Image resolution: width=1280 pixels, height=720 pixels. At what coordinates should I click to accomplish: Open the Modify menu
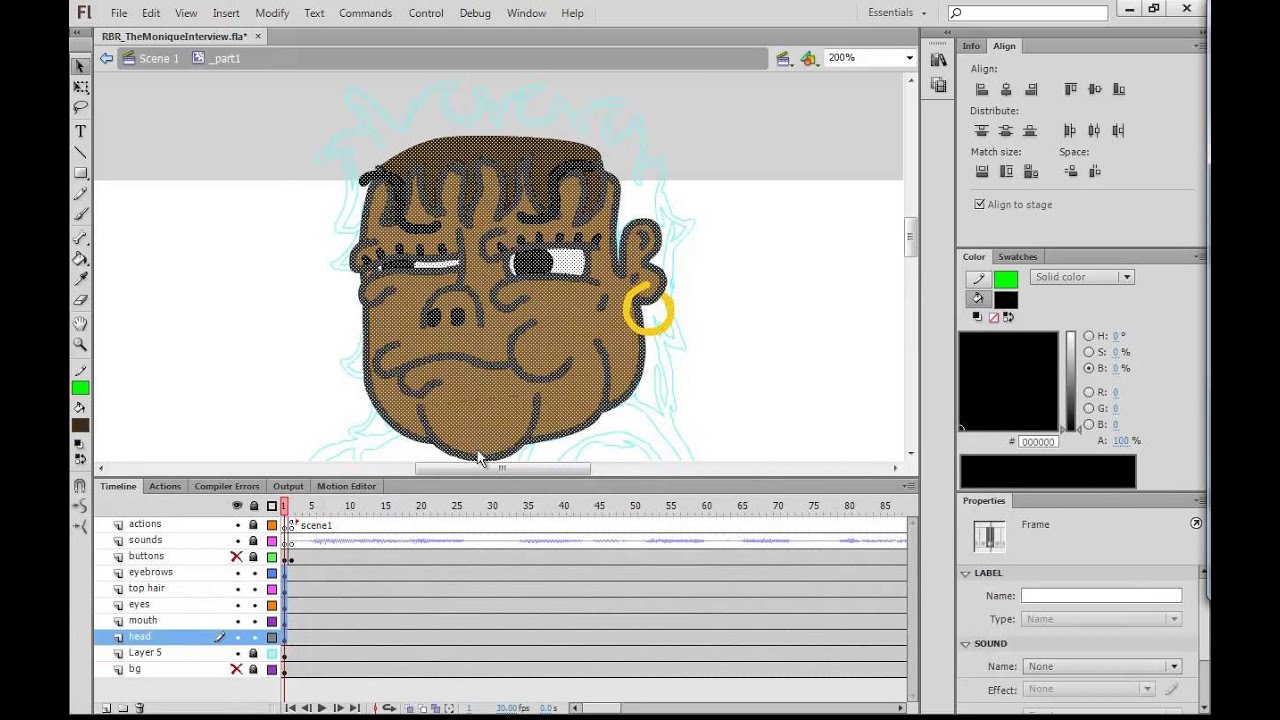272,13
